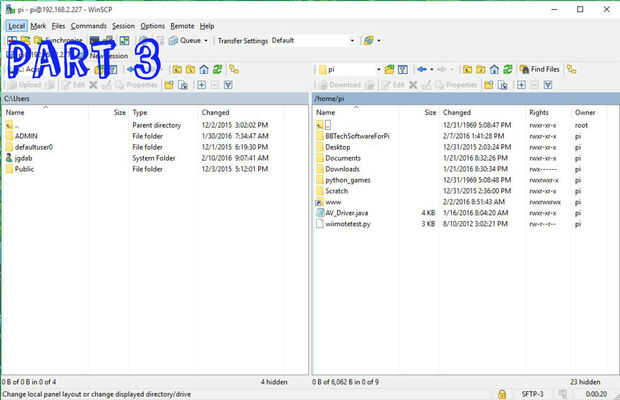Sort the remote panel by Owner column
The image size is (620, 400).
[585, 113]
